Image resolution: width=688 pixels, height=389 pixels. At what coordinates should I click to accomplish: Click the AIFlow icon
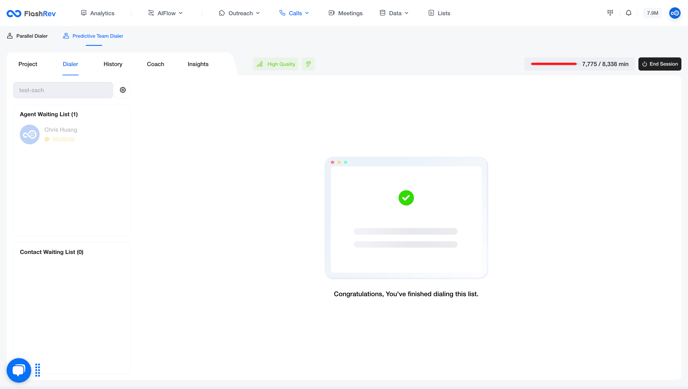click(151, 13)
